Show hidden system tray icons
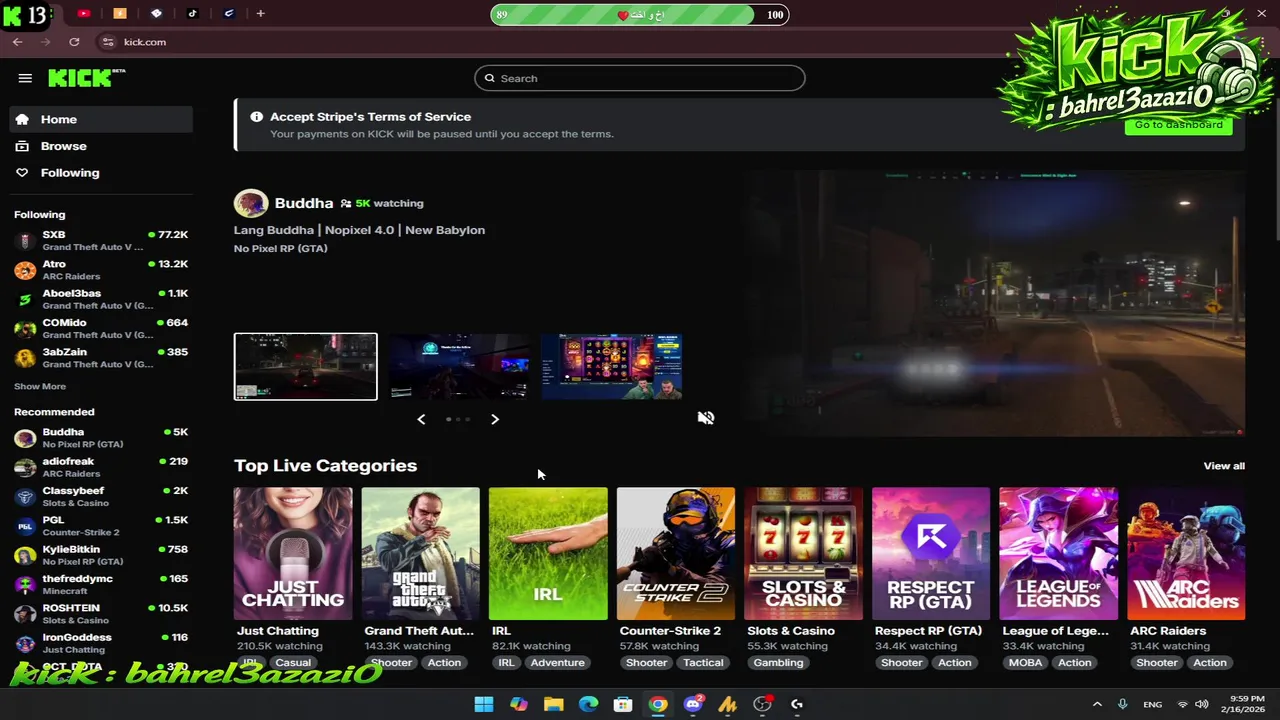This screenshot has width=1280, height=720. pyautogui.click(x=1097, y=704)
